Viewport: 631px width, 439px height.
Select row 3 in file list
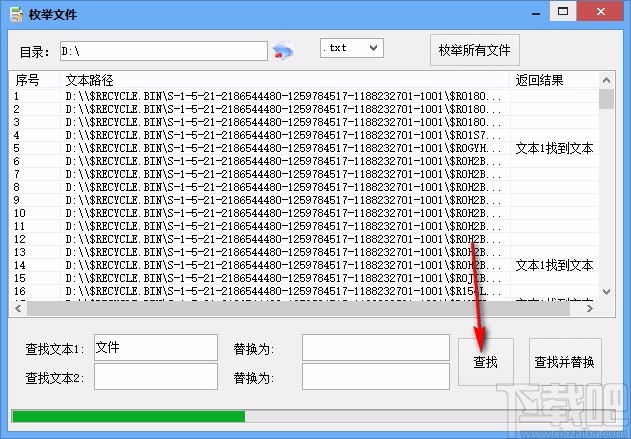[304, 122]
